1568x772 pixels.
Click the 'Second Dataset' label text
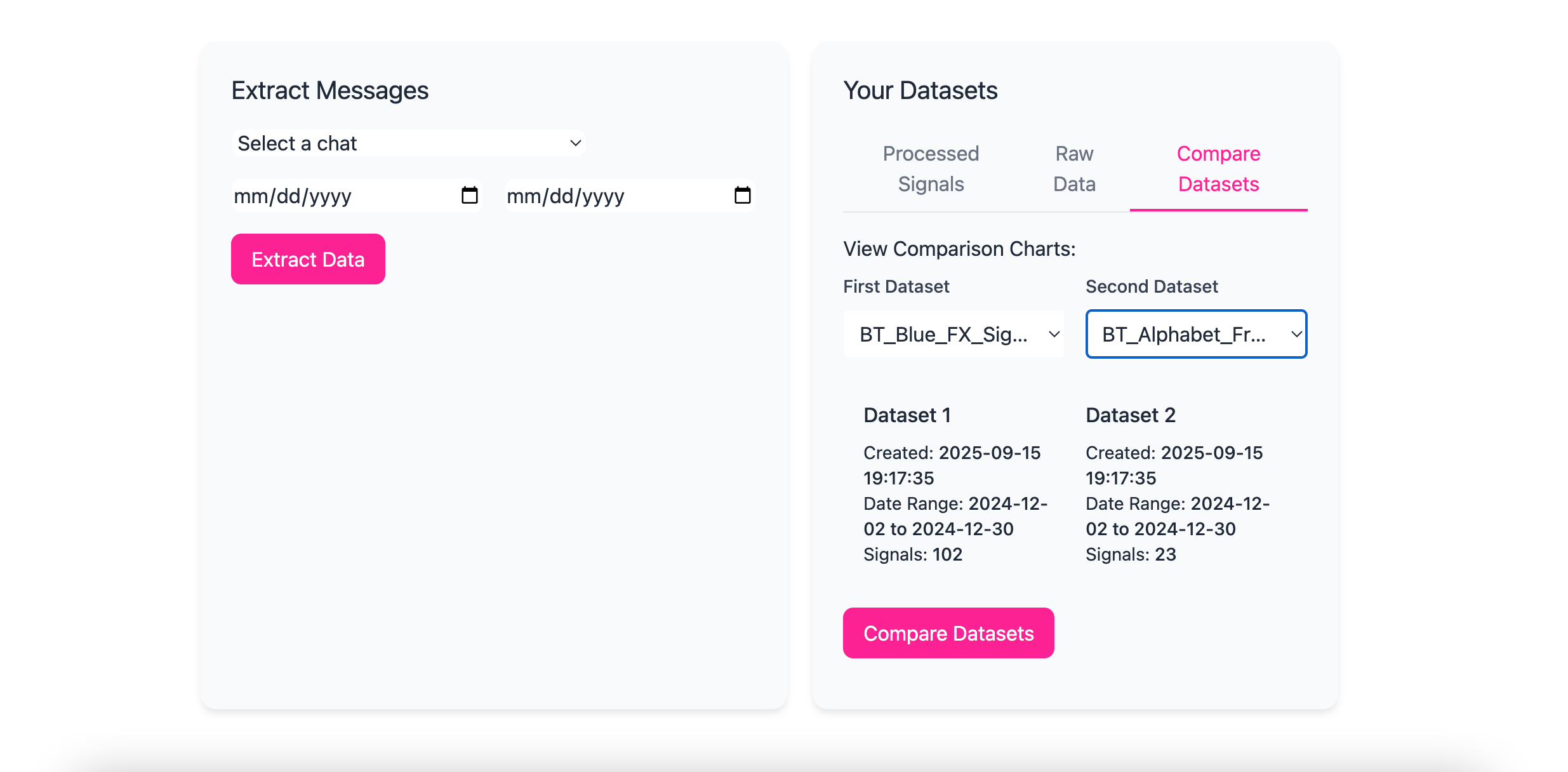coord(1152,287)
